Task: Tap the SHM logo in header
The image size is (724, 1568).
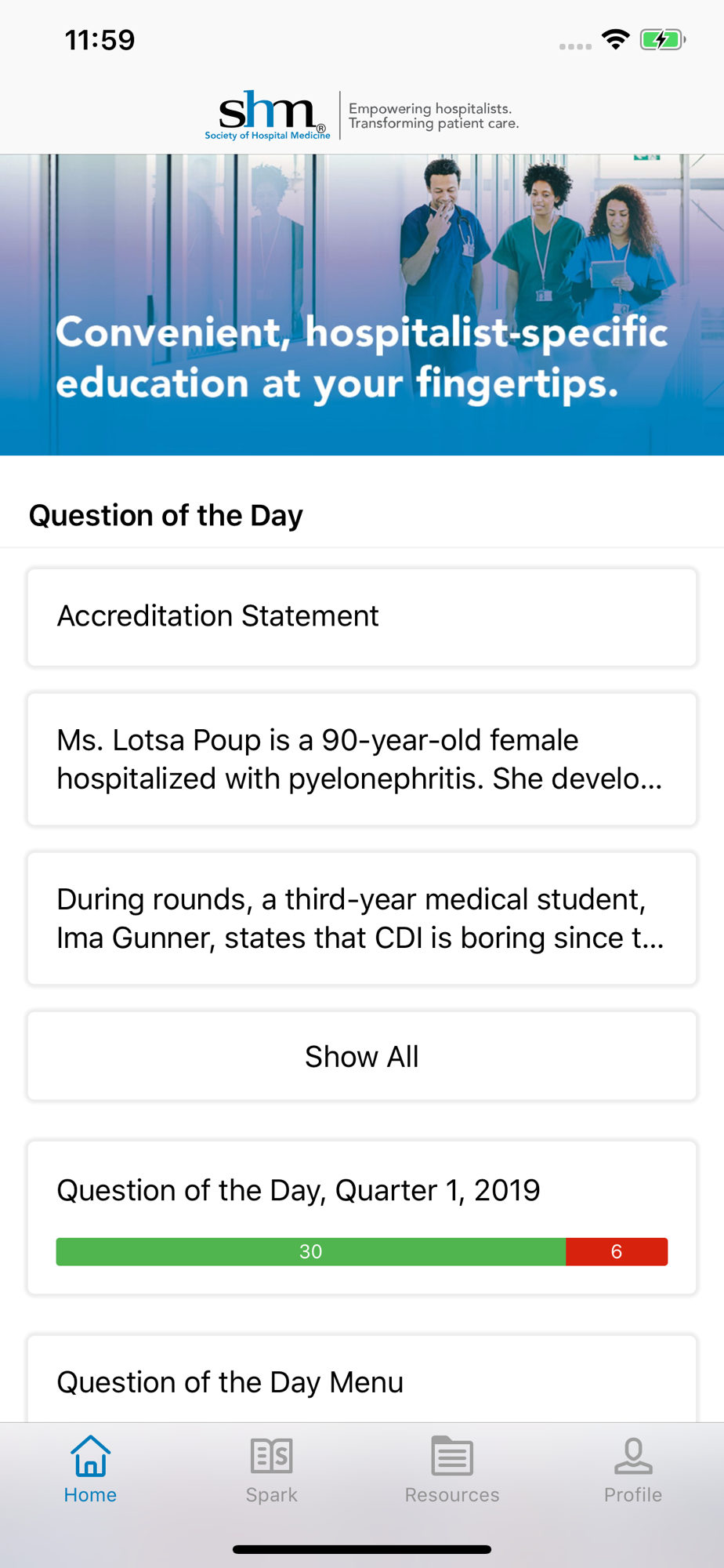Action: coord(267,115)
